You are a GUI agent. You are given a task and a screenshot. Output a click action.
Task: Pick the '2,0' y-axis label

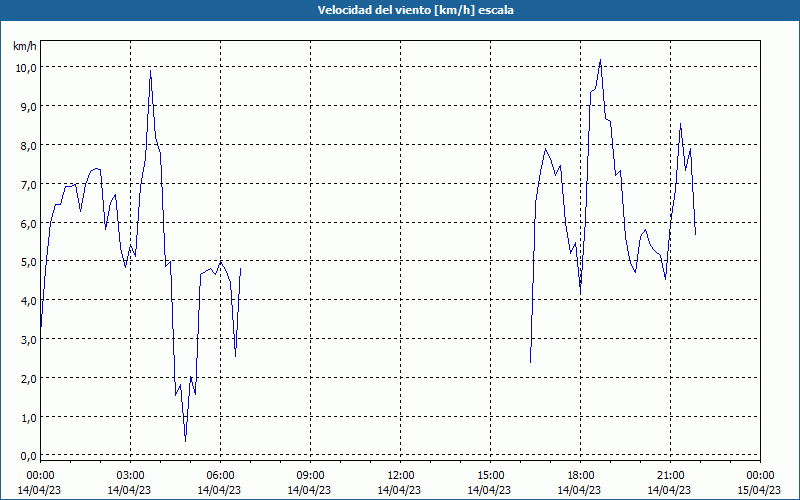tap(28, 379)
